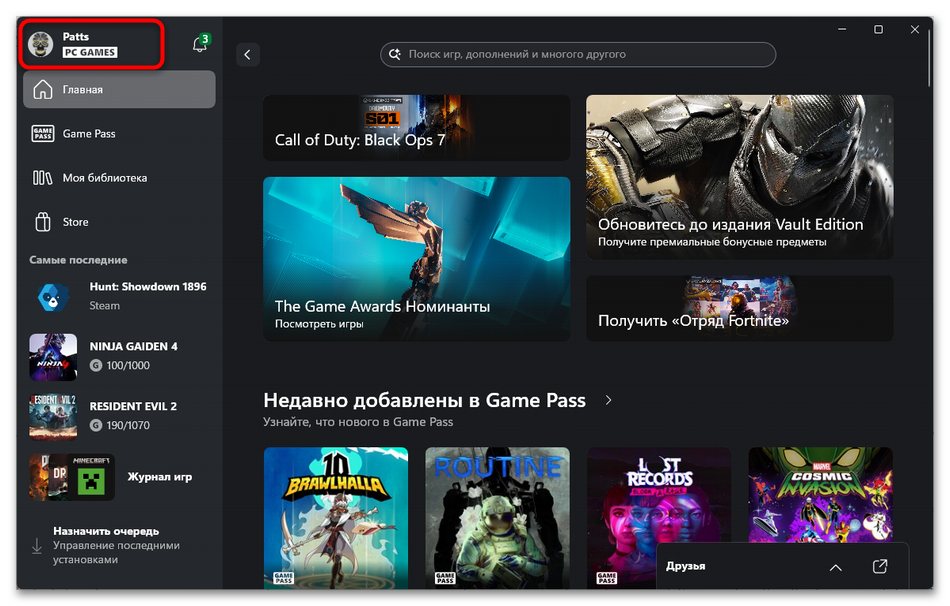The width and height of the screenshot is (950, 606).
Task: Click the My Library books icon
Action: coord(42,178)
